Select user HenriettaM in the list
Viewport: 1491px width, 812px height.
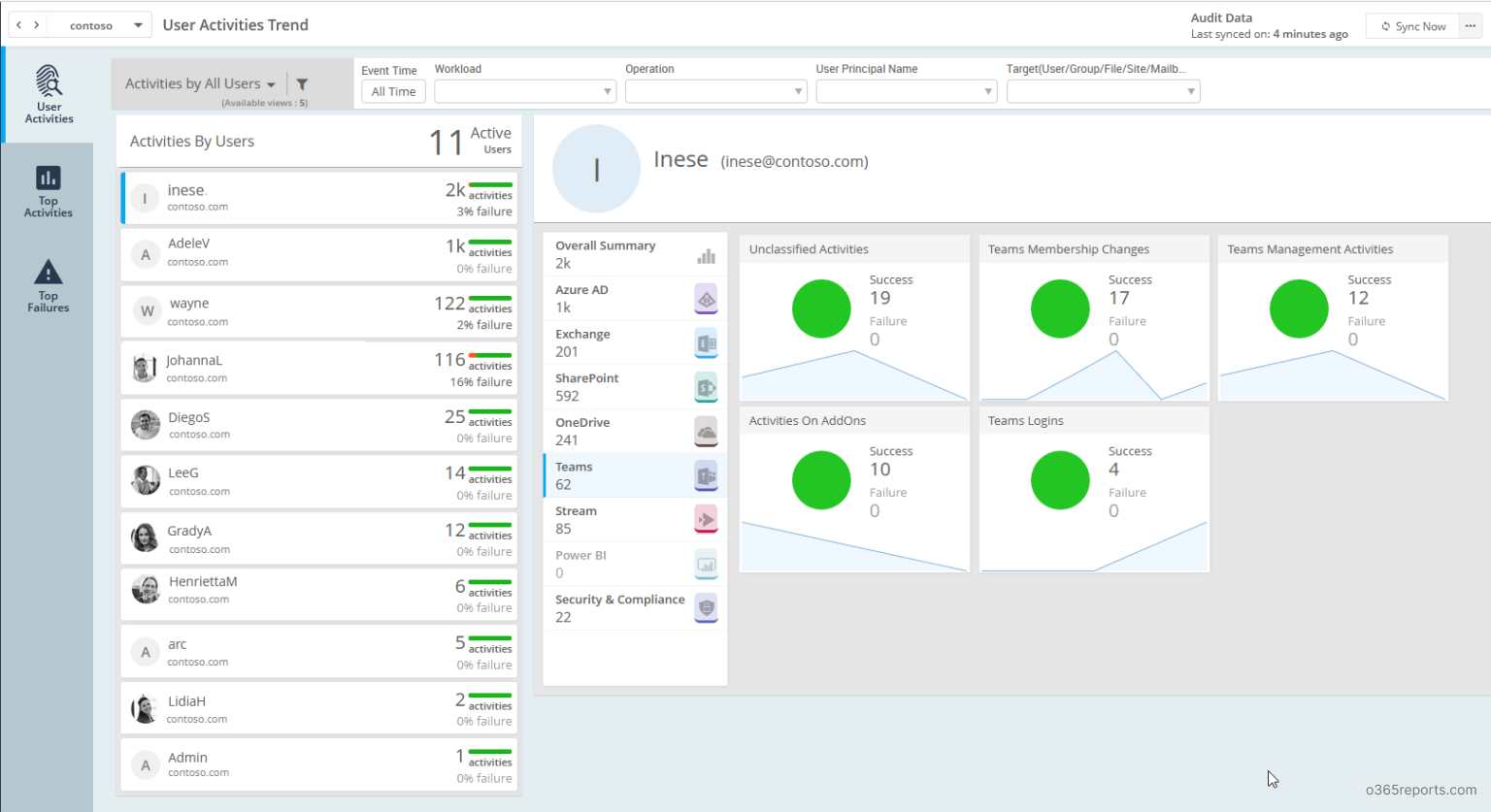click(319, 595)
